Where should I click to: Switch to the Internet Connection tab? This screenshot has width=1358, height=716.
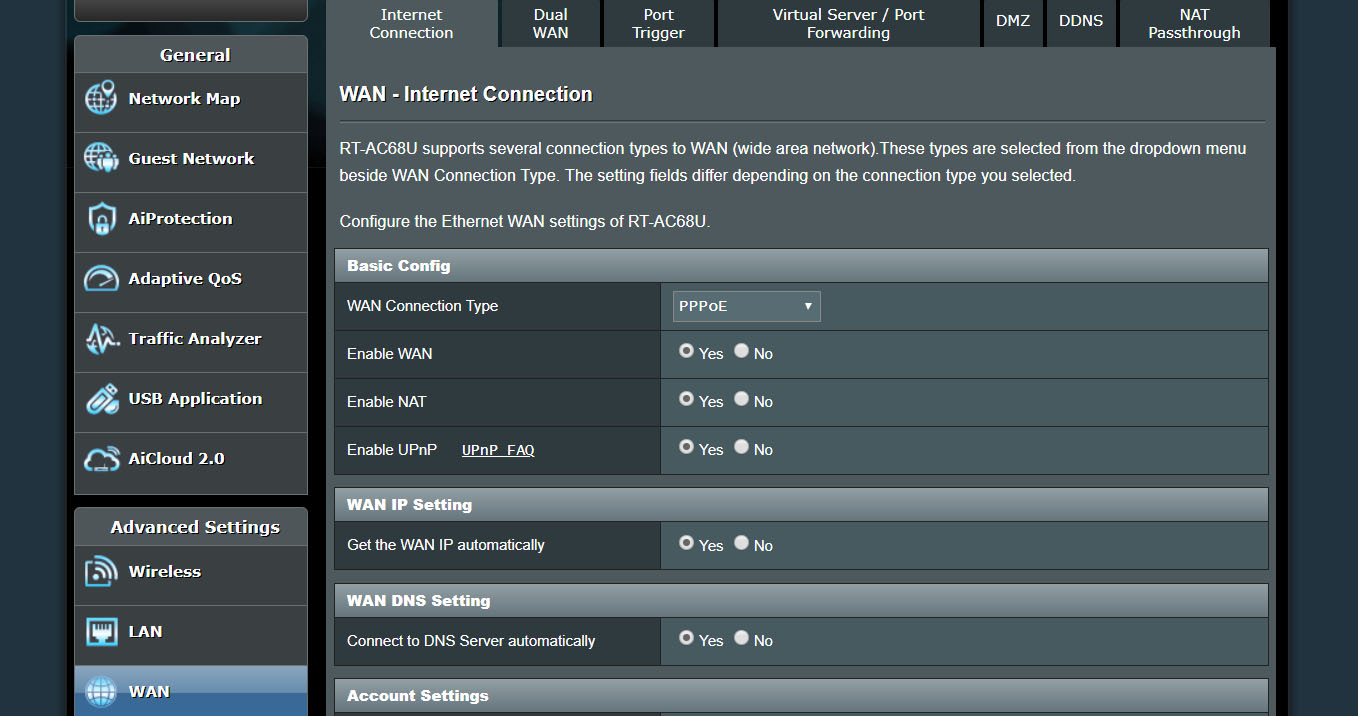click(x=411, y=23)
